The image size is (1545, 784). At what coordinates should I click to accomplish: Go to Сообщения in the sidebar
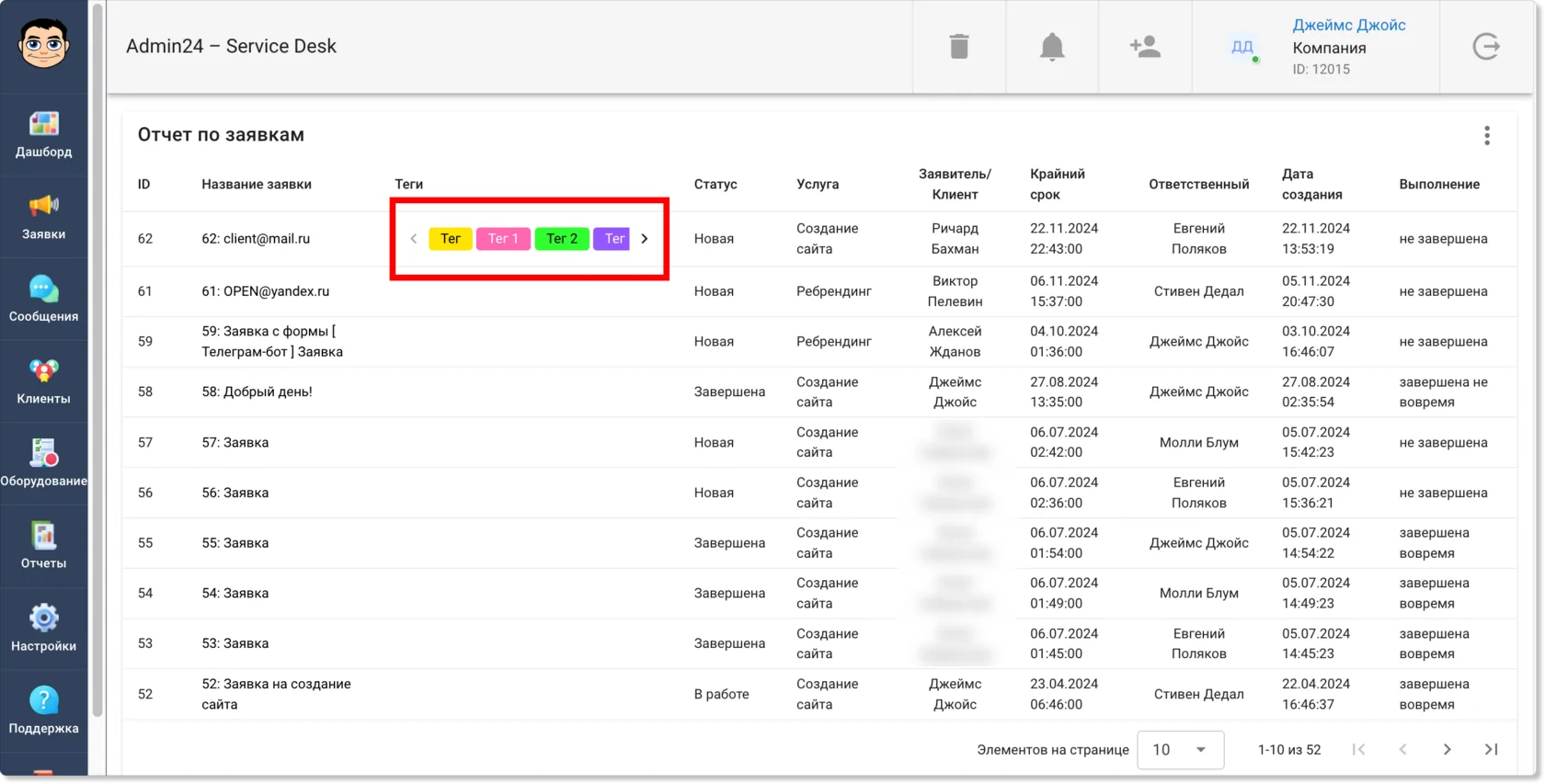click(x=43, y=299)
